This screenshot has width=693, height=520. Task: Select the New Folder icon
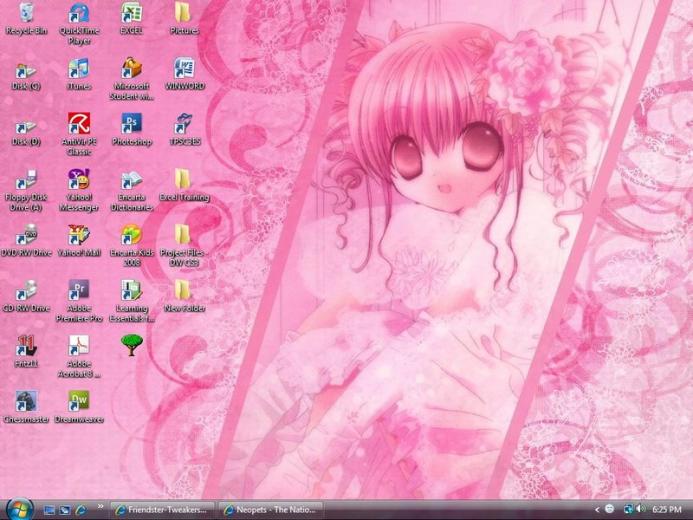click(x=184, y=297)
